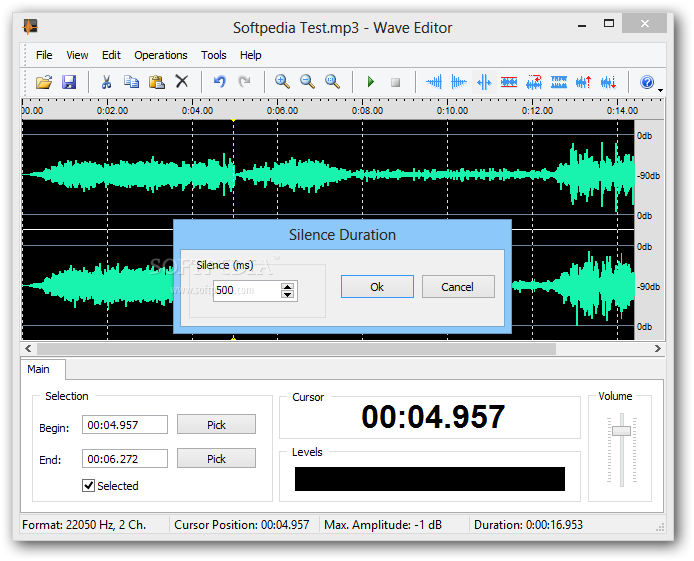Viewport: 694px width, 561px height.
Task: Click the status text Format: 22050 Hz, 2 Ch.
Action: point(84,525)
